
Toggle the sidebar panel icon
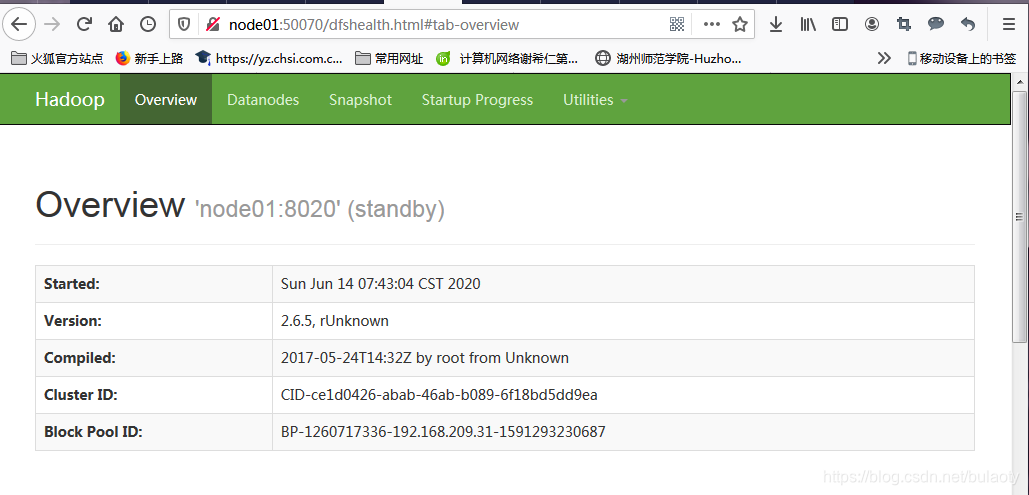coord(840,25)
